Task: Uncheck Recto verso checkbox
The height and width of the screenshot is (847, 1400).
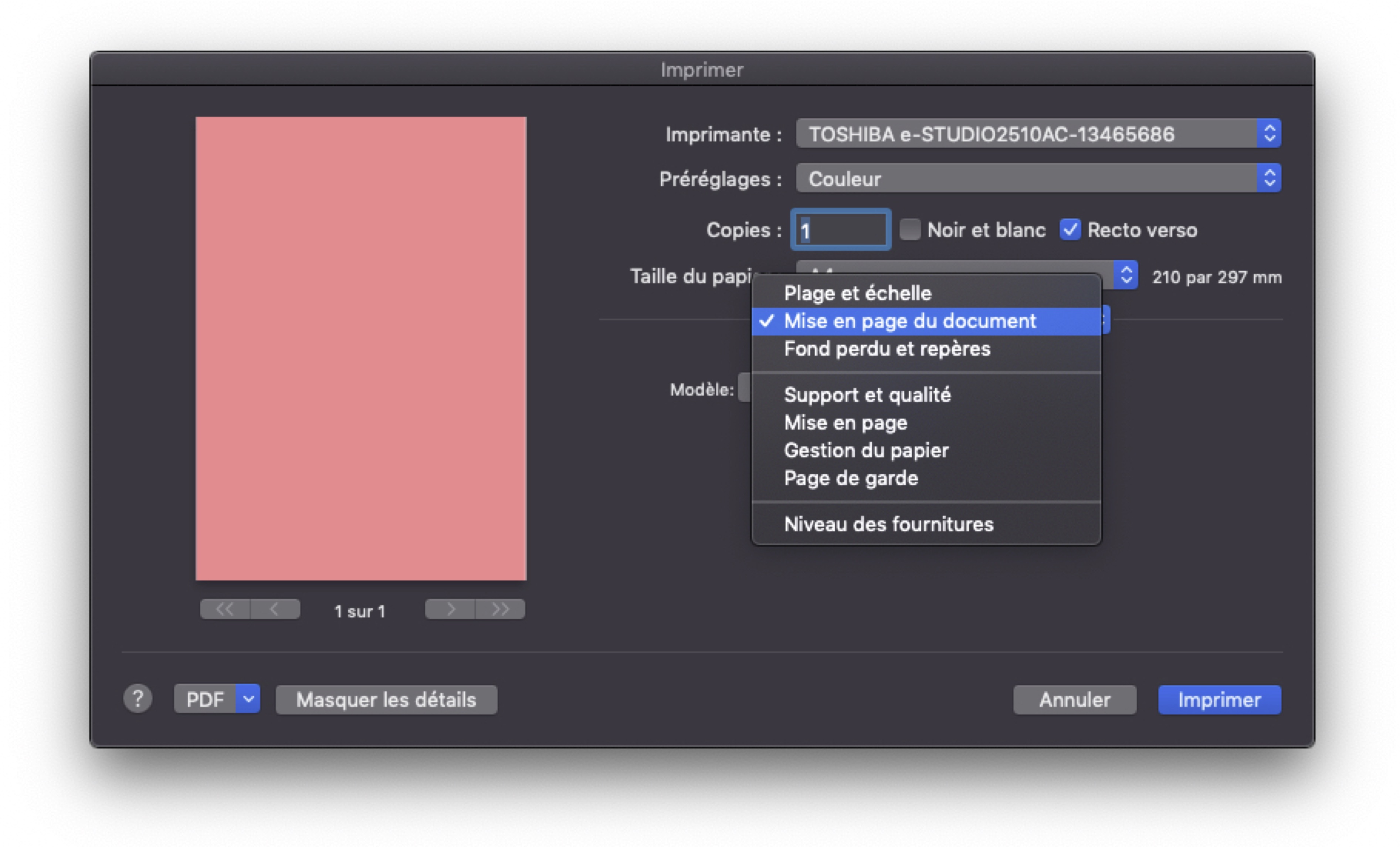Action: pyautogui.click(x=1071, y=230)
